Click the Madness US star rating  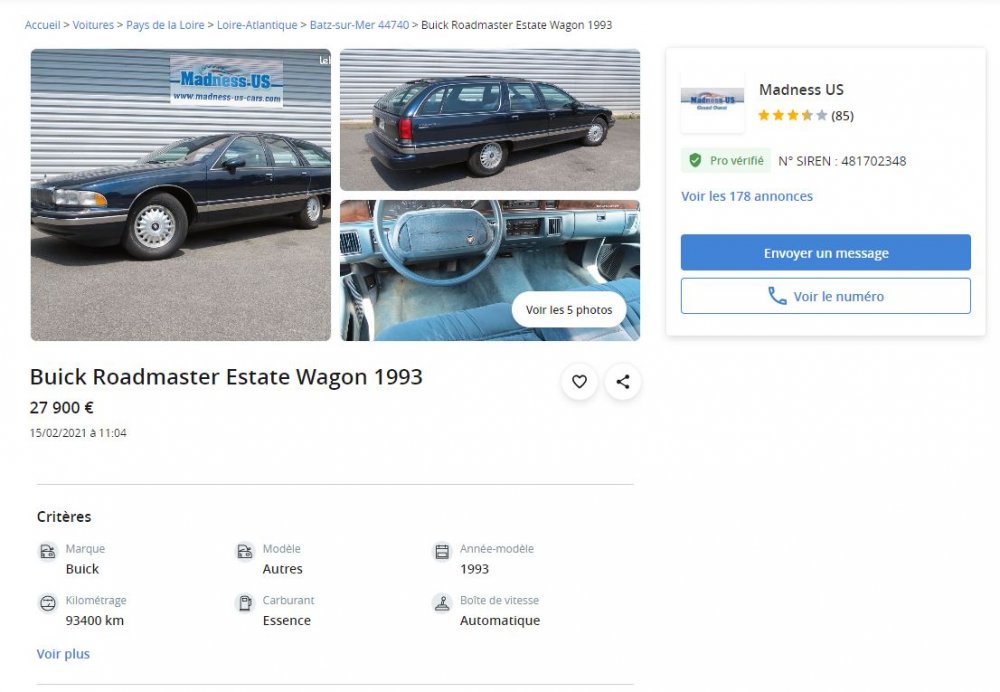[793, 115]
